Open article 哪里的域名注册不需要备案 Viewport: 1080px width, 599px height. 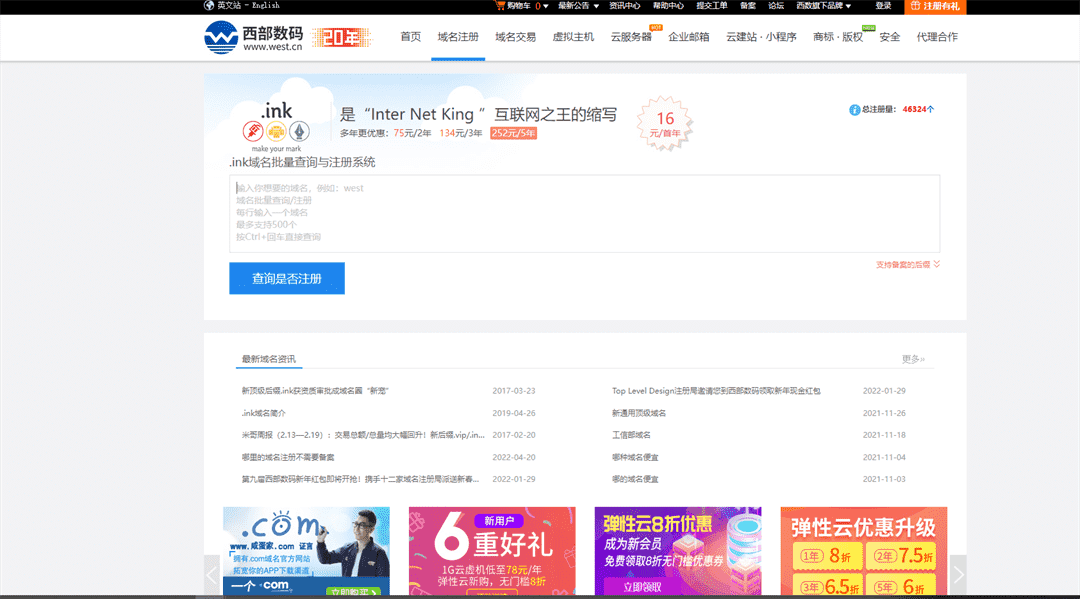[x=288, y=457]
